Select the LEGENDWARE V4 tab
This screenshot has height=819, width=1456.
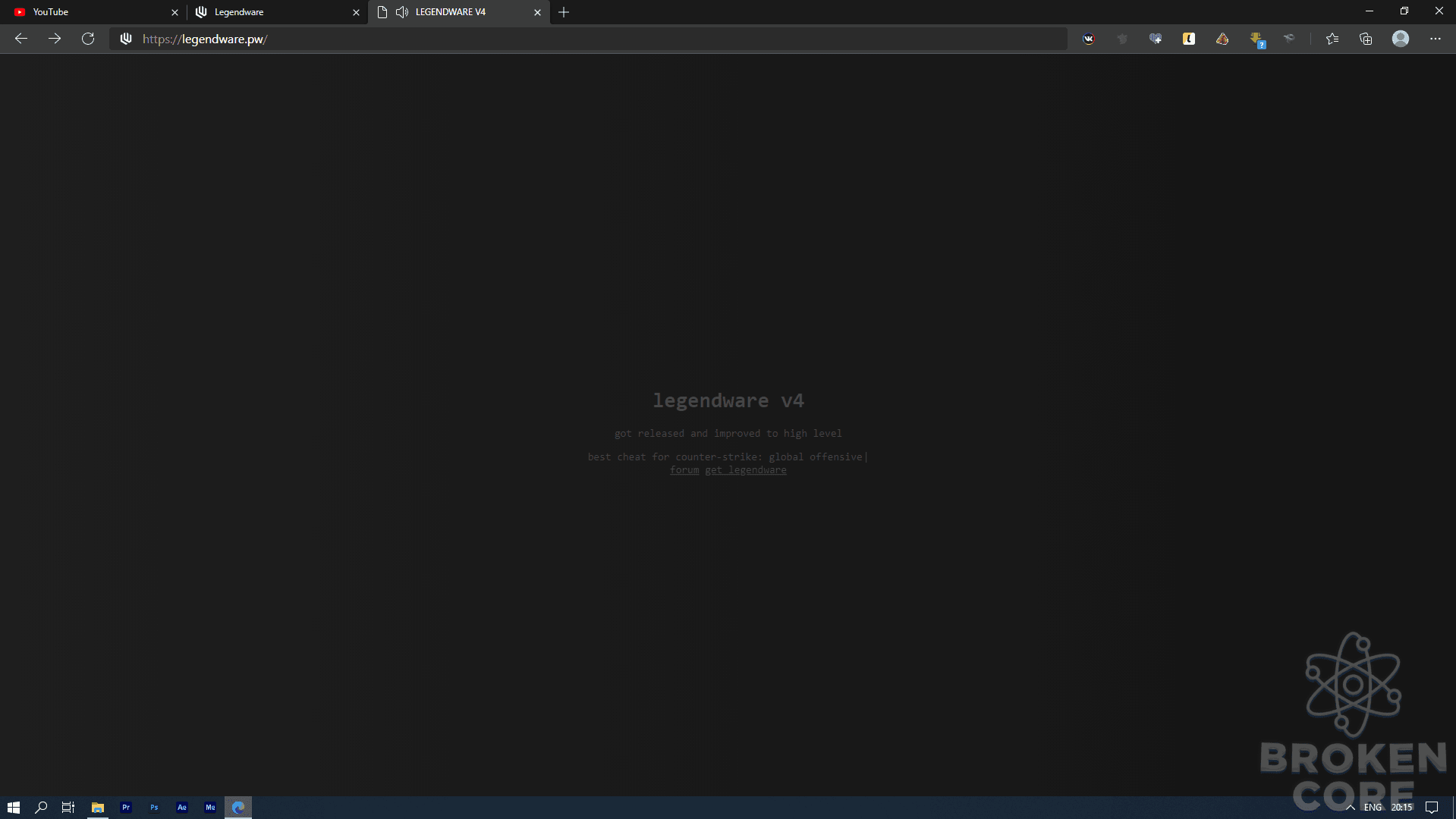459,12
